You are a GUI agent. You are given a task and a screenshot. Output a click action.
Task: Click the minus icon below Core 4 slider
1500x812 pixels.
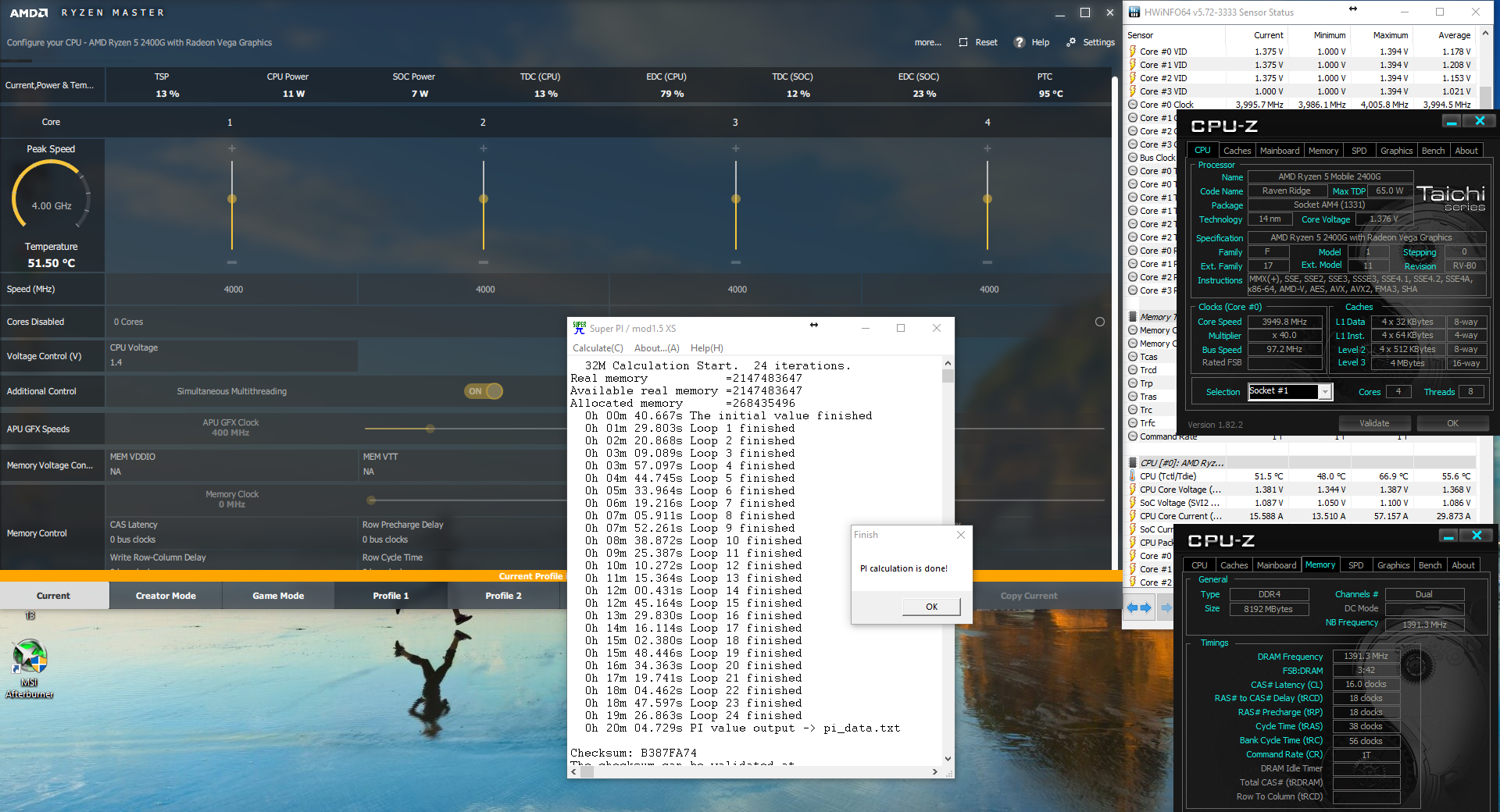pyautogui.click(x=987, y=262)
